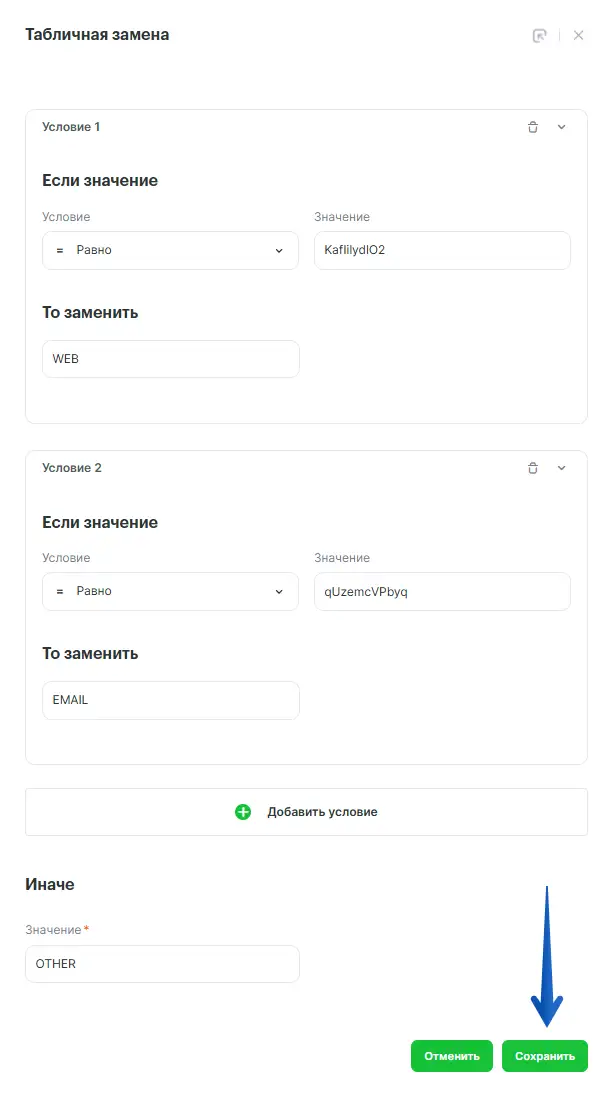Click the EMAIL replacement field

pos(170,700)
